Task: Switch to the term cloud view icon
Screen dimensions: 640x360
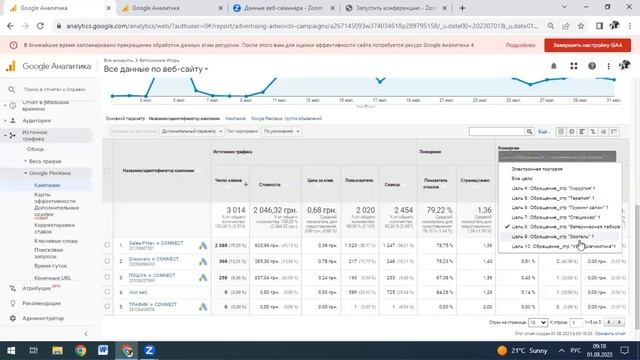Action: click(604, 131)
